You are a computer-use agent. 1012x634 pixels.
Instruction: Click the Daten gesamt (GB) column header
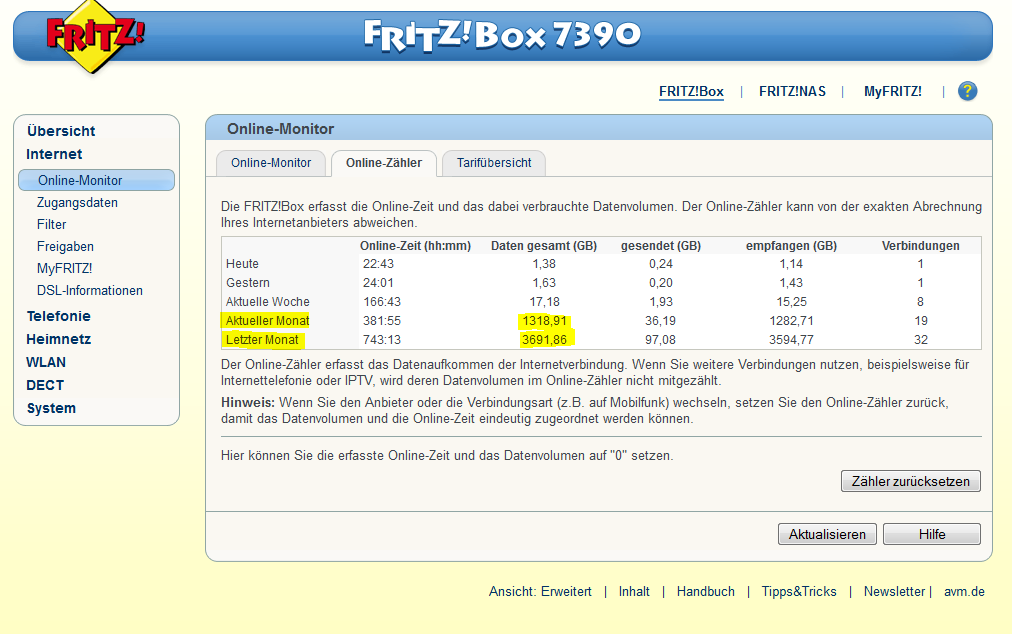pyautogui.click(x=544, y=246)
